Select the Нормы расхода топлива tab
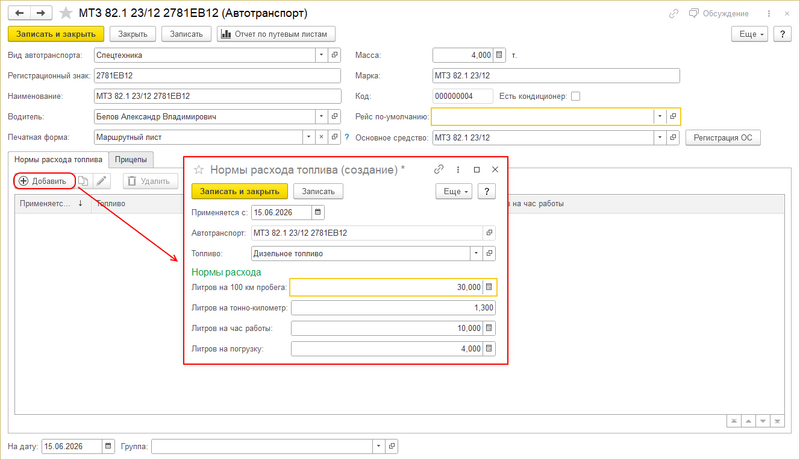The image size is (800, 460). tap(58, 160)
